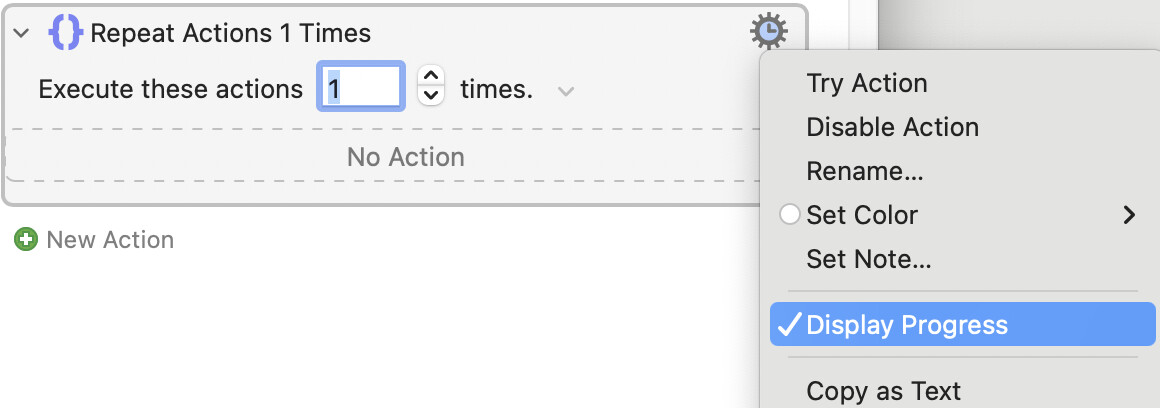The width and height of the screenshot is (1160, 408).
Task: Click the color circle beside Set Color
Action: [790, 215]
